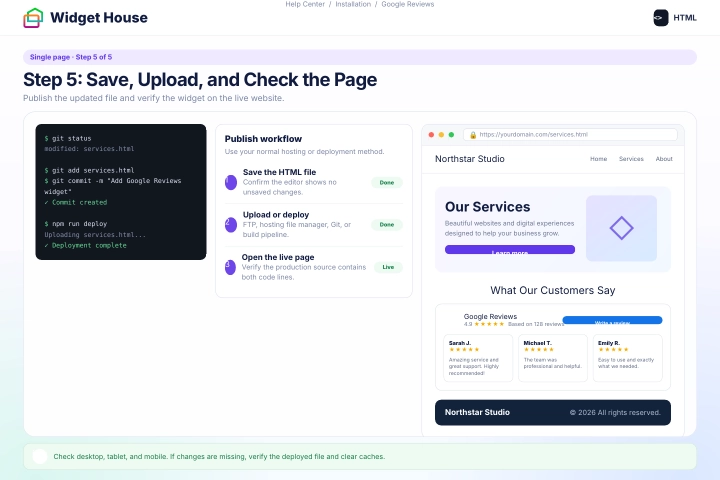This screenshot has height=480, width=720.
Task: Click the step 3 circle for Open the live page
Action: pyautogui.click(x=231, y=267)
